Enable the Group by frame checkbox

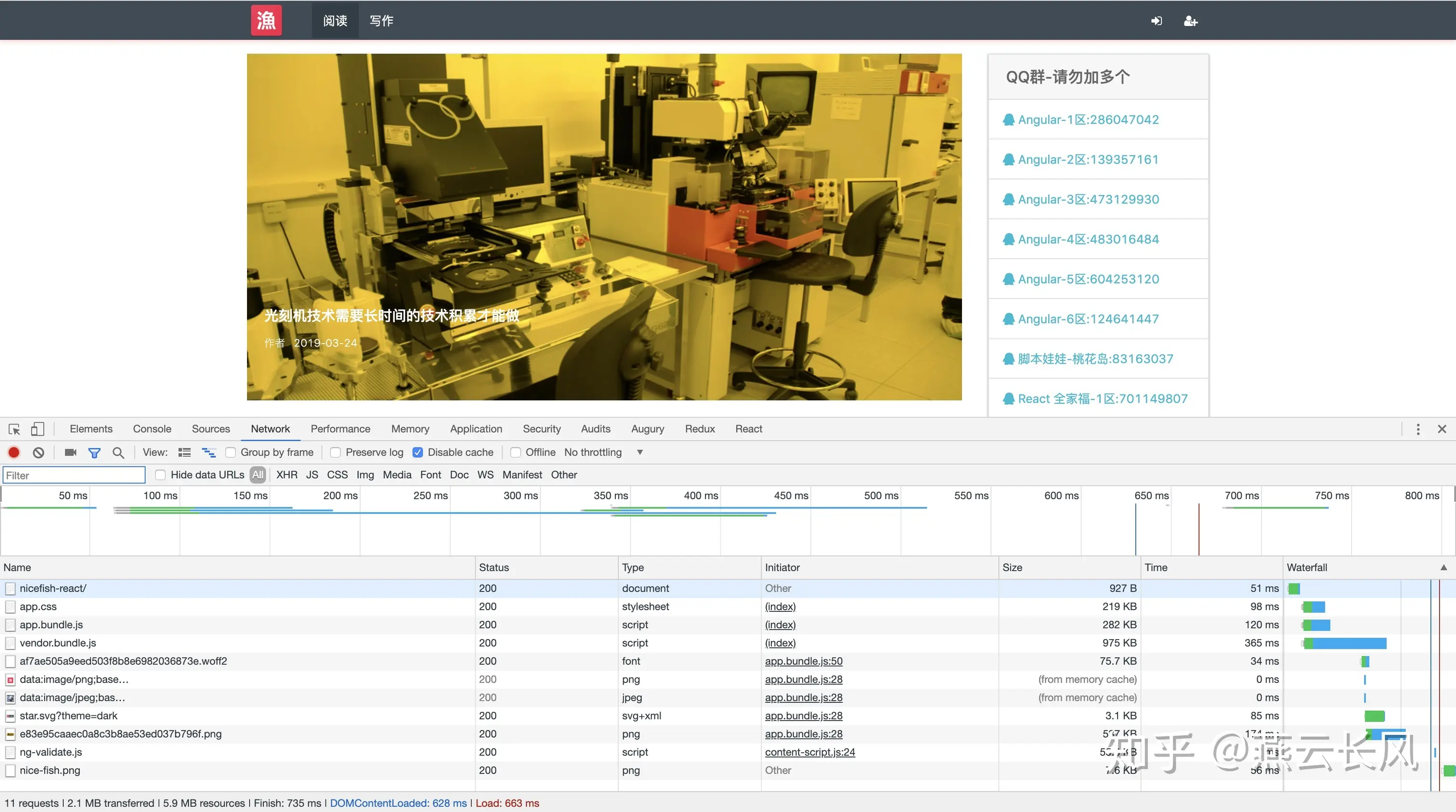coord(231,452)
